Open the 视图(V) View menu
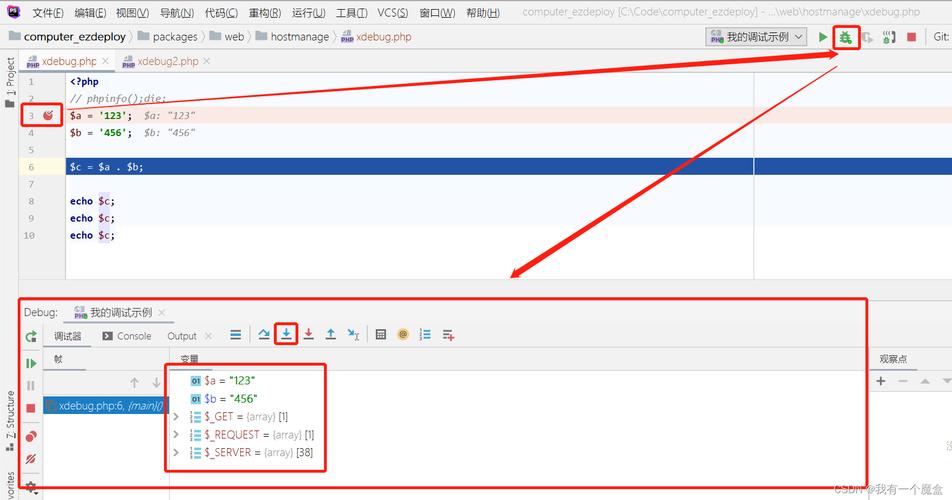Image resolution: width=952 pixels, height=500 pixels. [x=132, y=13]
